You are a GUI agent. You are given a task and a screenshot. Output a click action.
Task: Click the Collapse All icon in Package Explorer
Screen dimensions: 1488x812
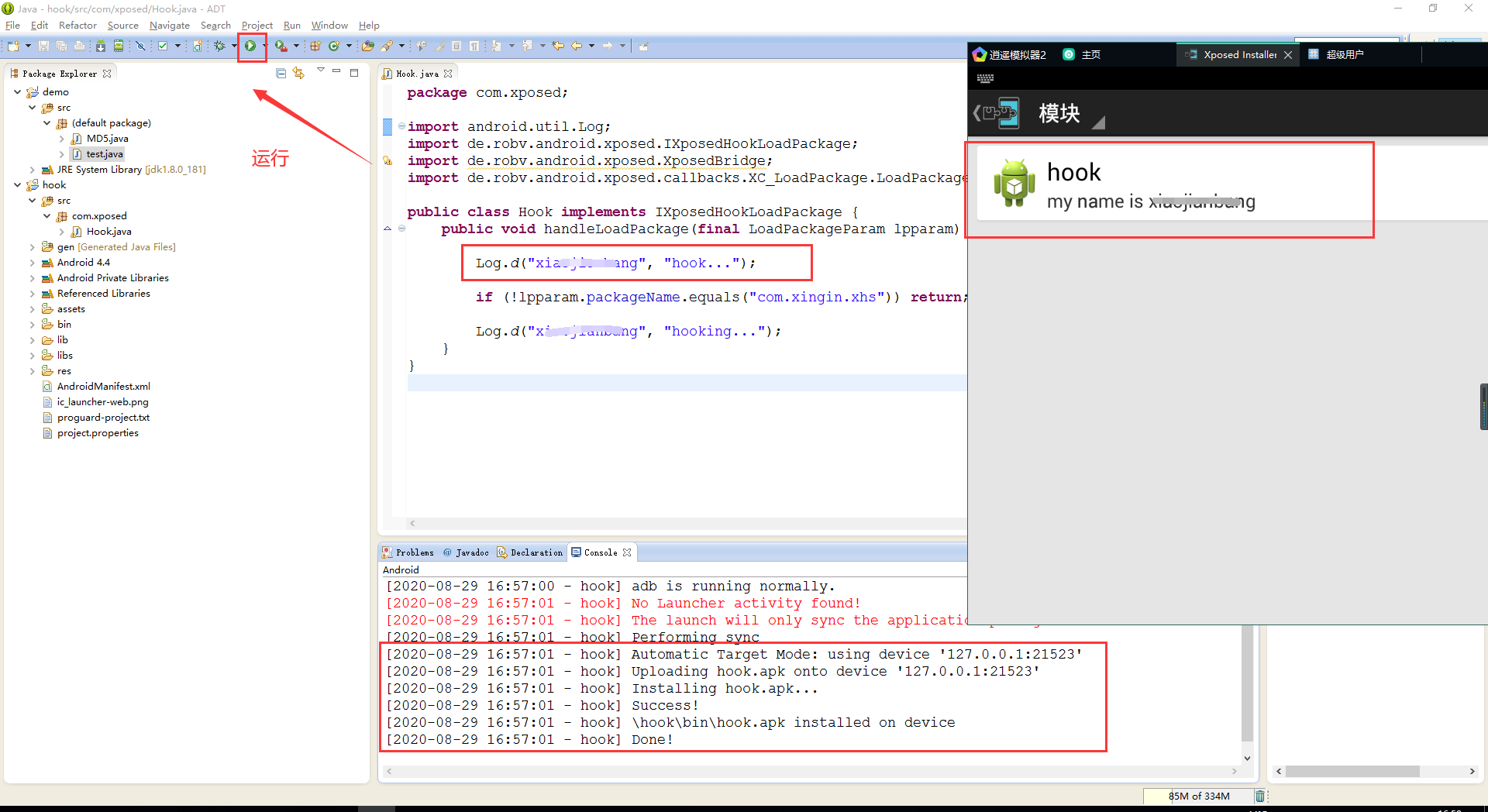point(281,73)
